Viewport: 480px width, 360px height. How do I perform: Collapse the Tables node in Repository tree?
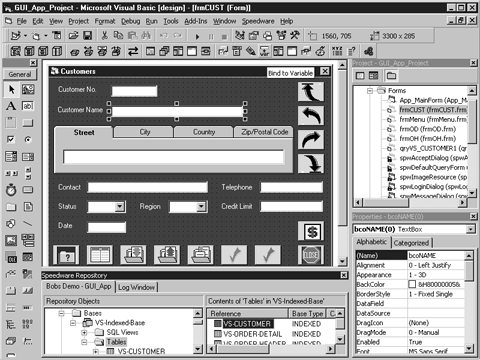coord(84,342)
